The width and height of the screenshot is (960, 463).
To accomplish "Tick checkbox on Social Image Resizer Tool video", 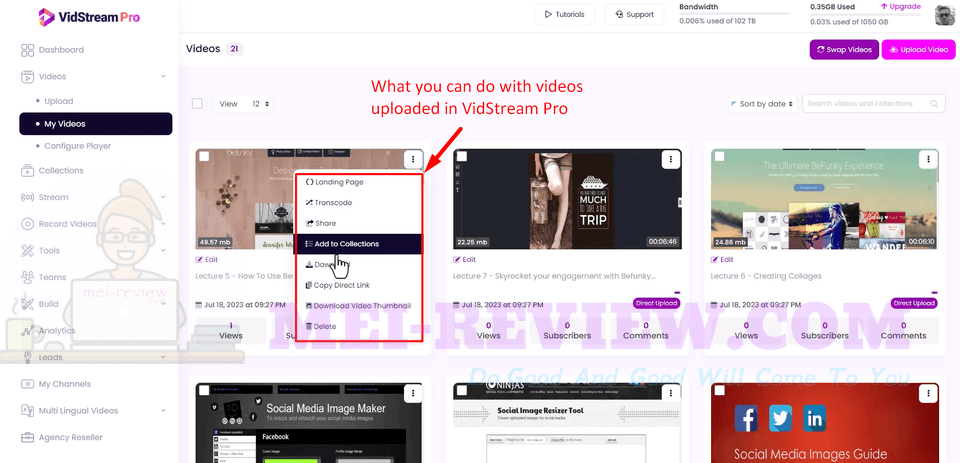I will pos(462,391).
